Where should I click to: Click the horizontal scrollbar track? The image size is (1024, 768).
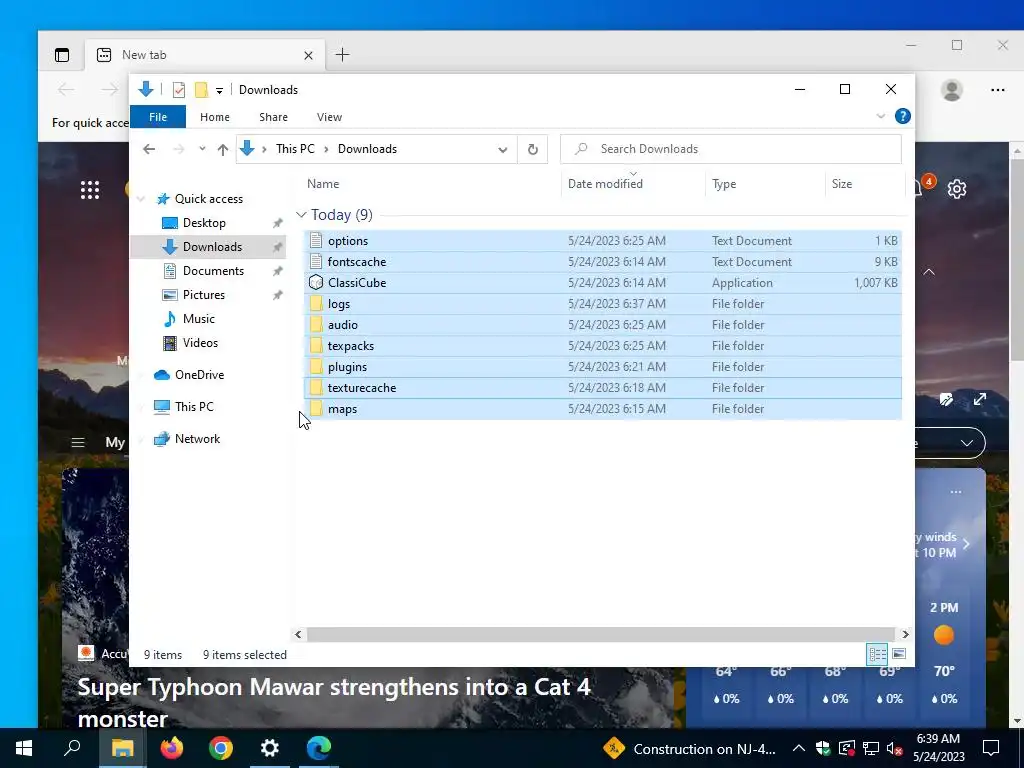pos(600,634)
